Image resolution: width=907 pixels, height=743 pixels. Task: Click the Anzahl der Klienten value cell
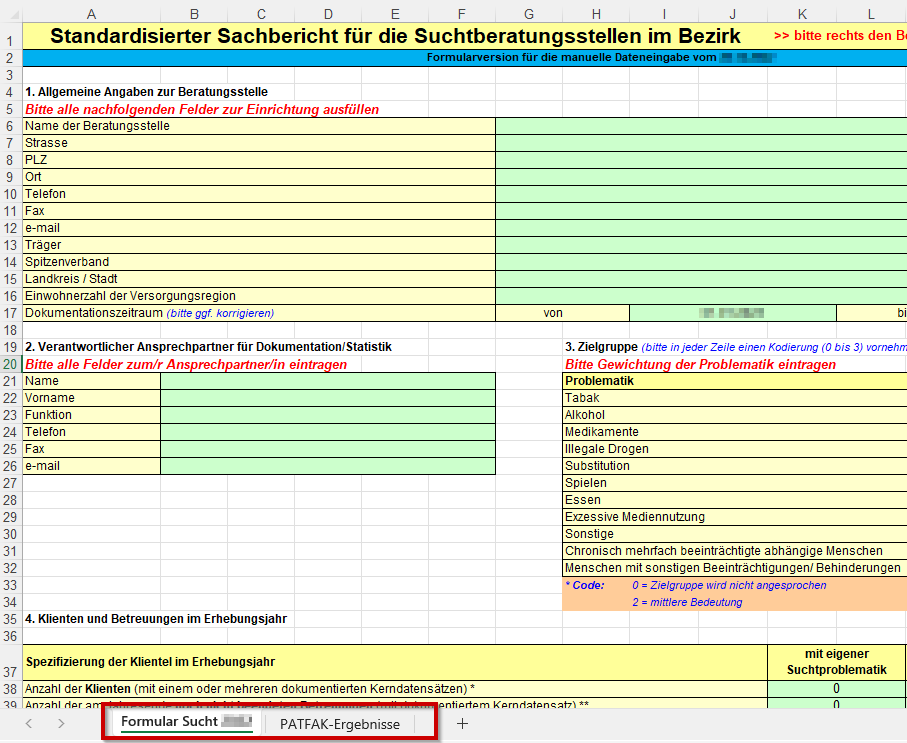[x=835, y=689]
